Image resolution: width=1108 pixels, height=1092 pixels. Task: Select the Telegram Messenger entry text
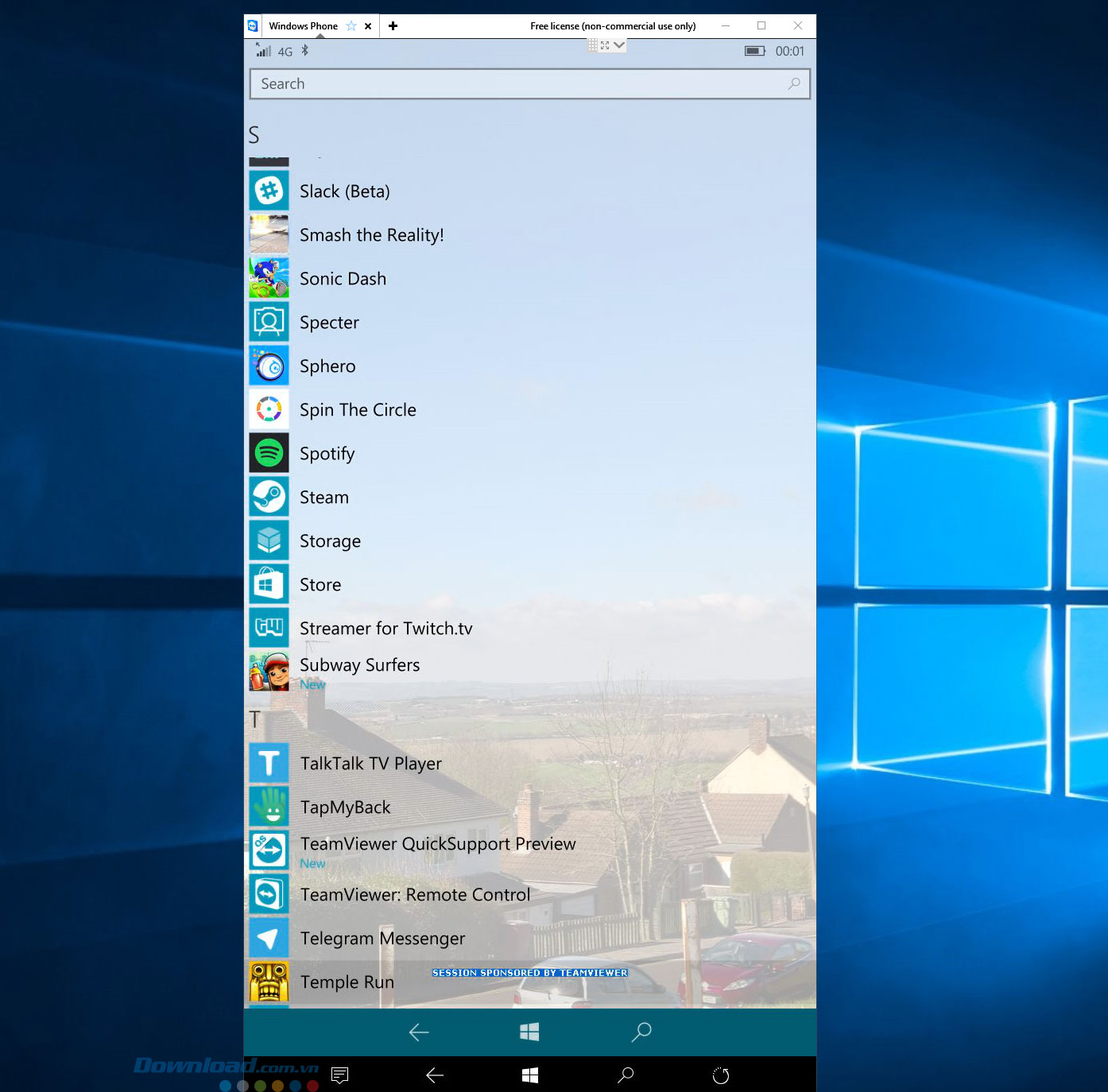tap(382, 939)
